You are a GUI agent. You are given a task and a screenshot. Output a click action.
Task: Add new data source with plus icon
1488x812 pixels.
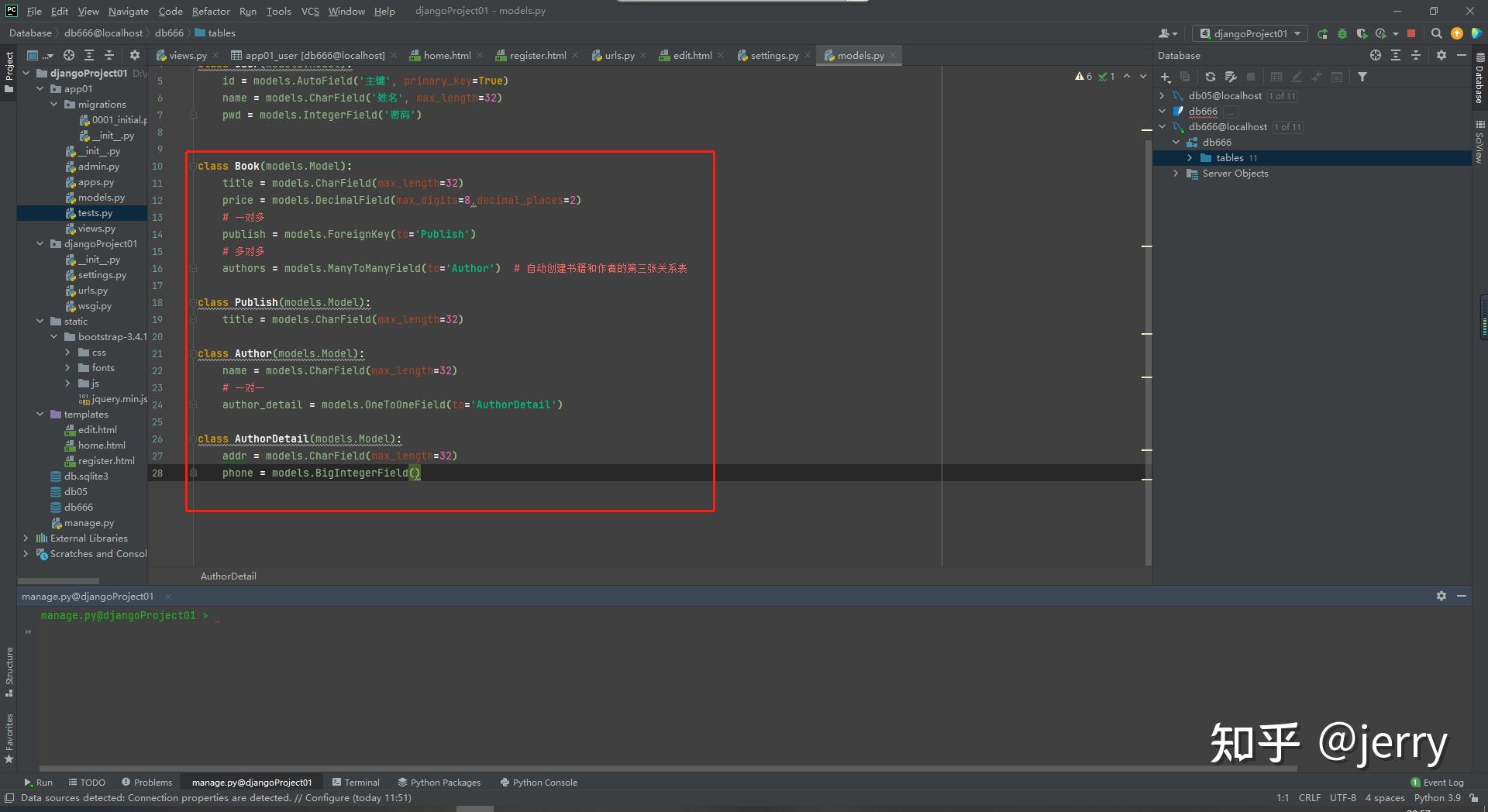1165,77
